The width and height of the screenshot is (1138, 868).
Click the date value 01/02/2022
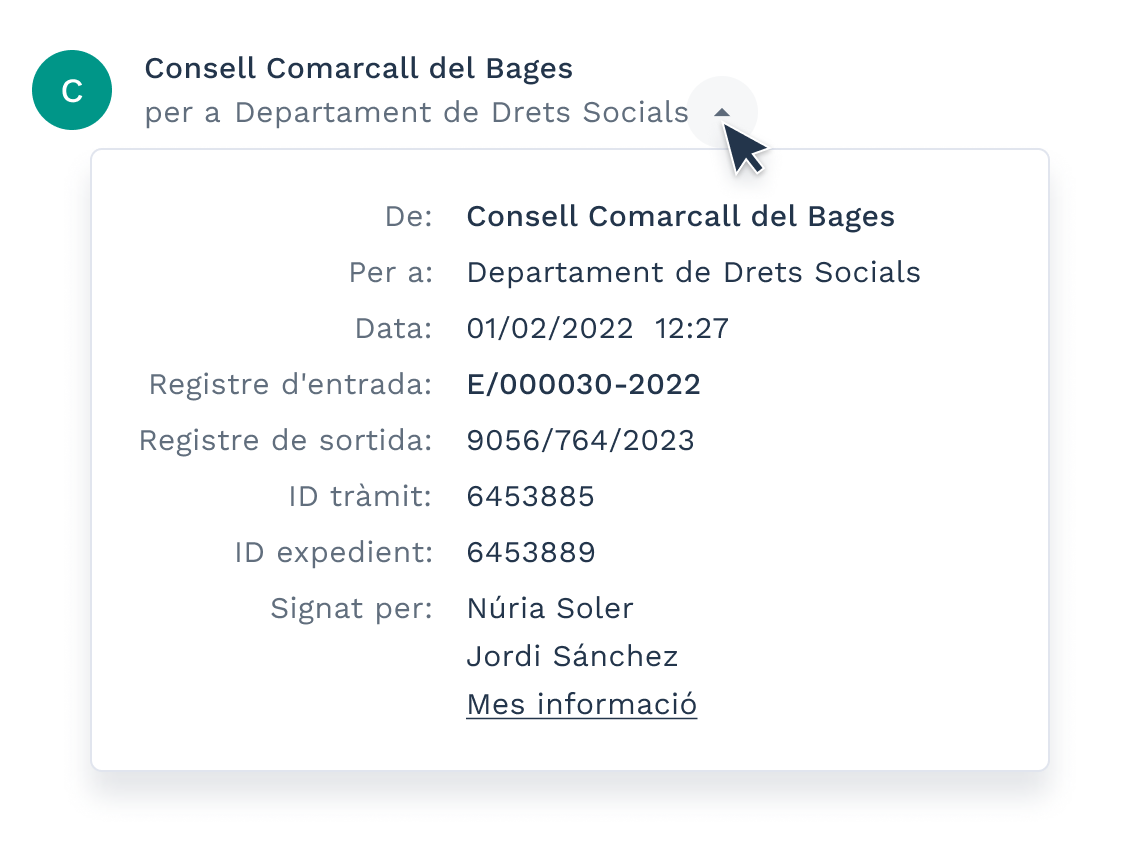(549, 329)
